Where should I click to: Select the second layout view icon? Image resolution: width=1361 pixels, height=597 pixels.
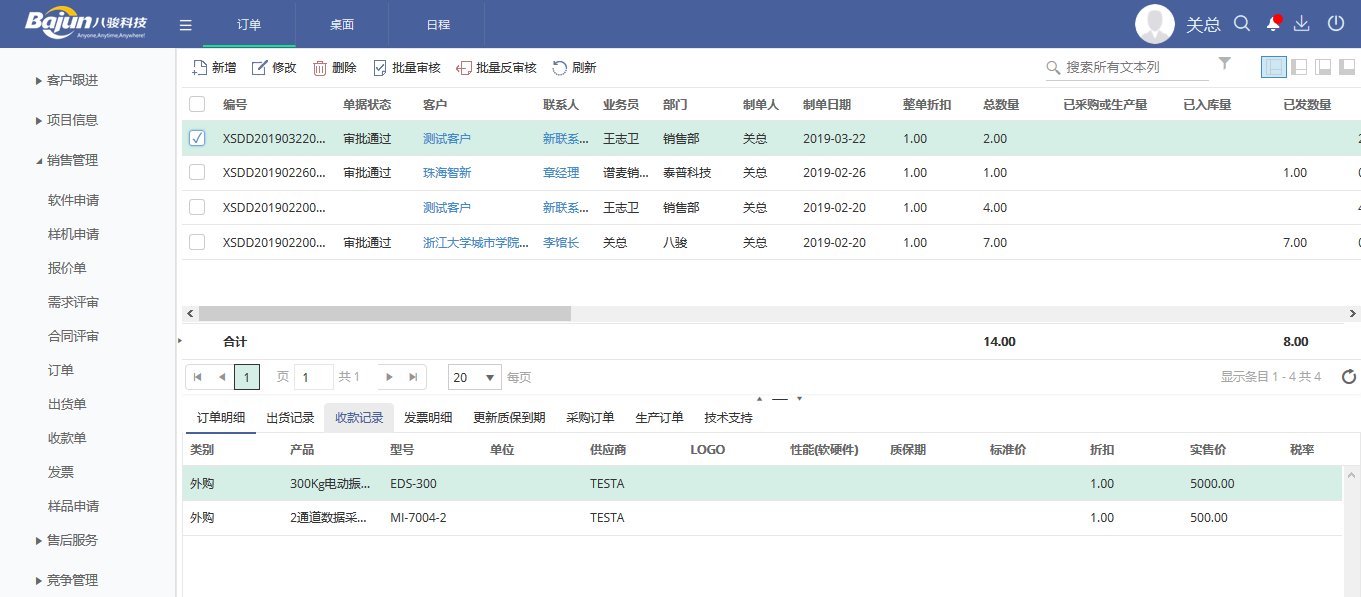1300,66
